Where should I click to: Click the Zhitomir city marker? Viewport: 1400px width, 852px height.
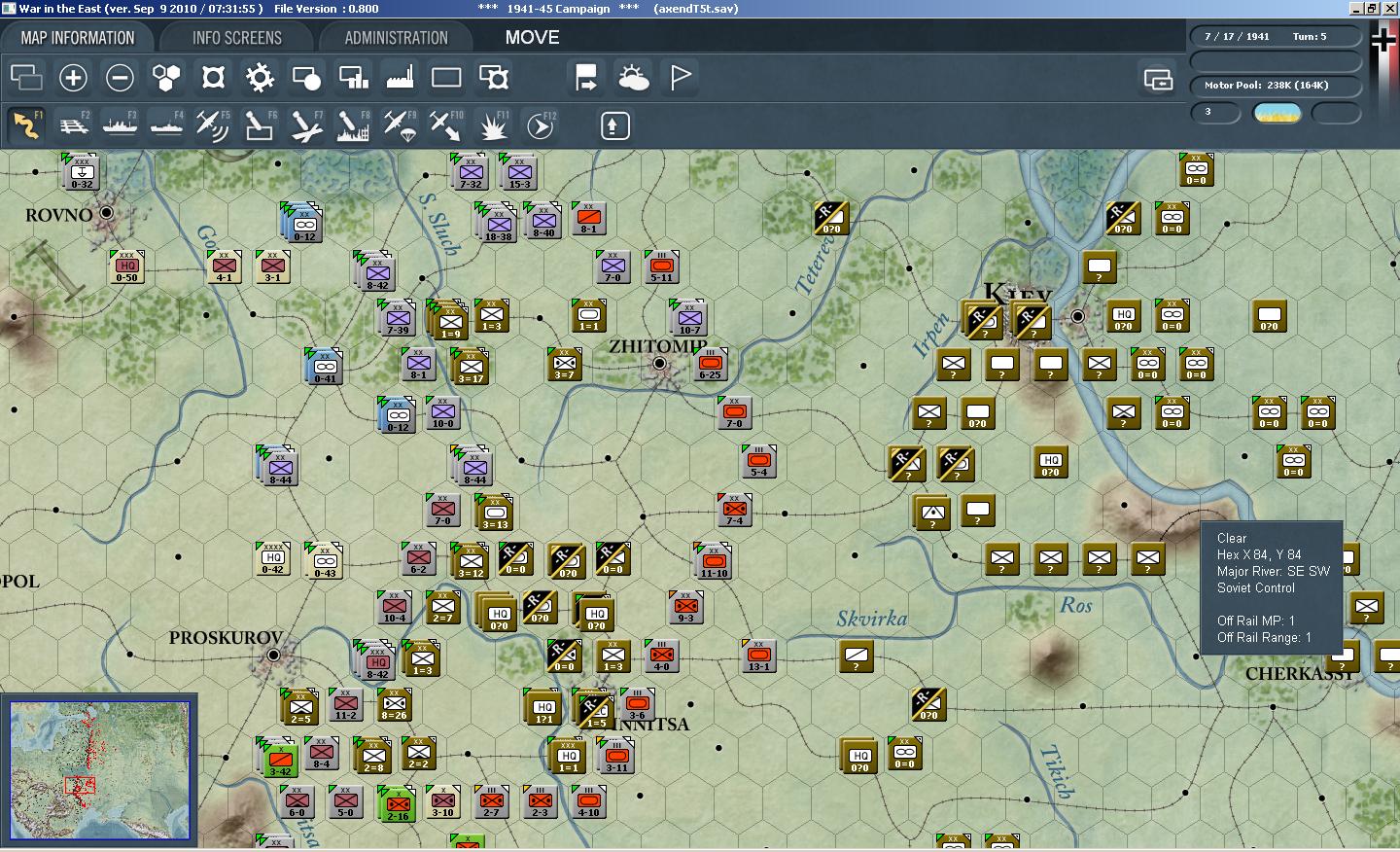pyautogui.click(x=660, y=364)
